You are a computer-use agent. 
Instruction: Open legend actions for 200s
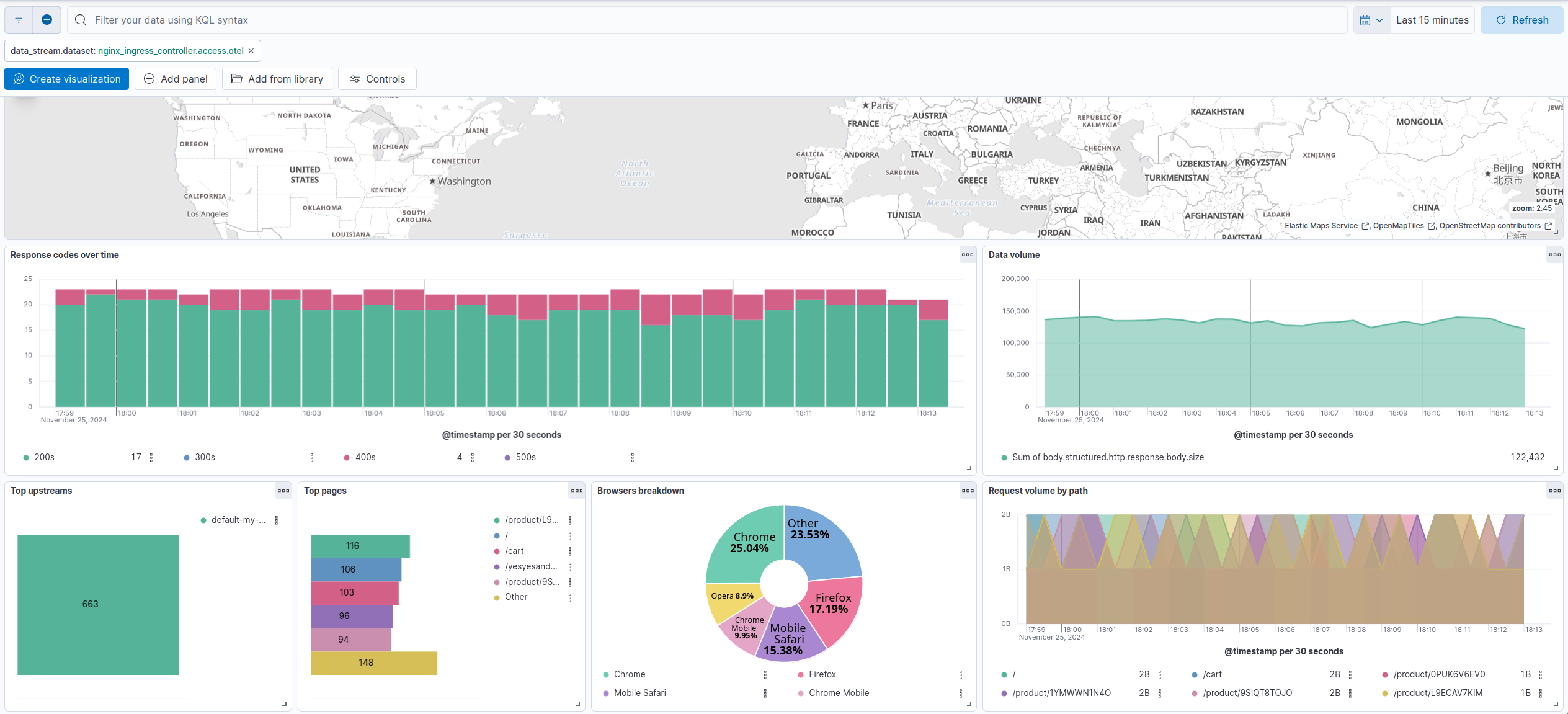point(151,457)
